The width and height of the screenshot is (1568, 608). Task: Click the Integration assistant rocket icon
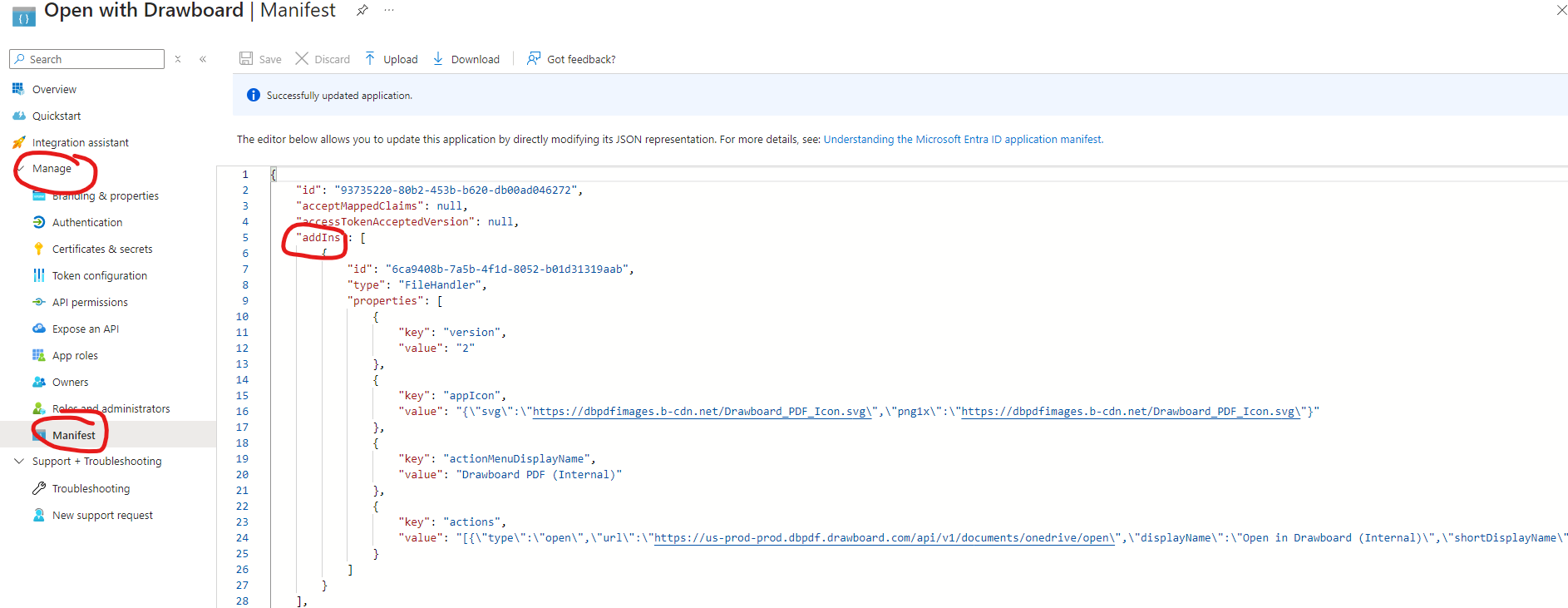18,142
